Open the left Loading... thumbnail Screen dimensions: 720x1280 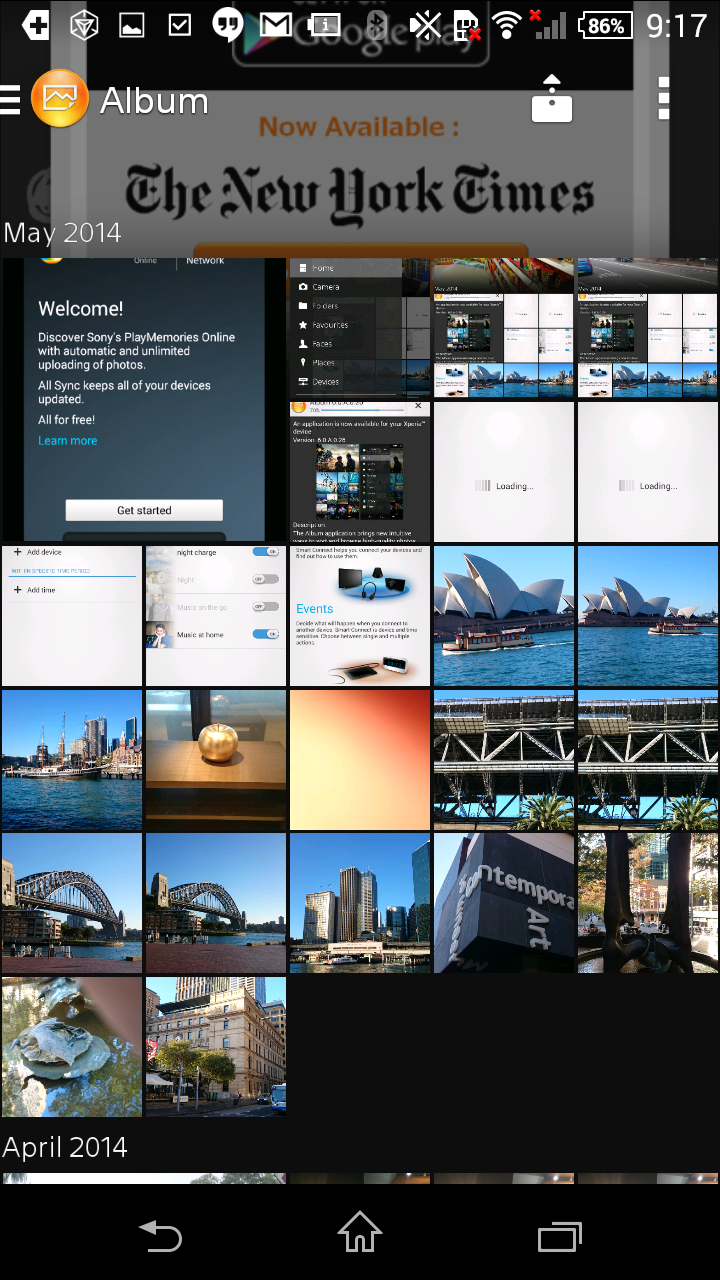click(x=504, y=472)
